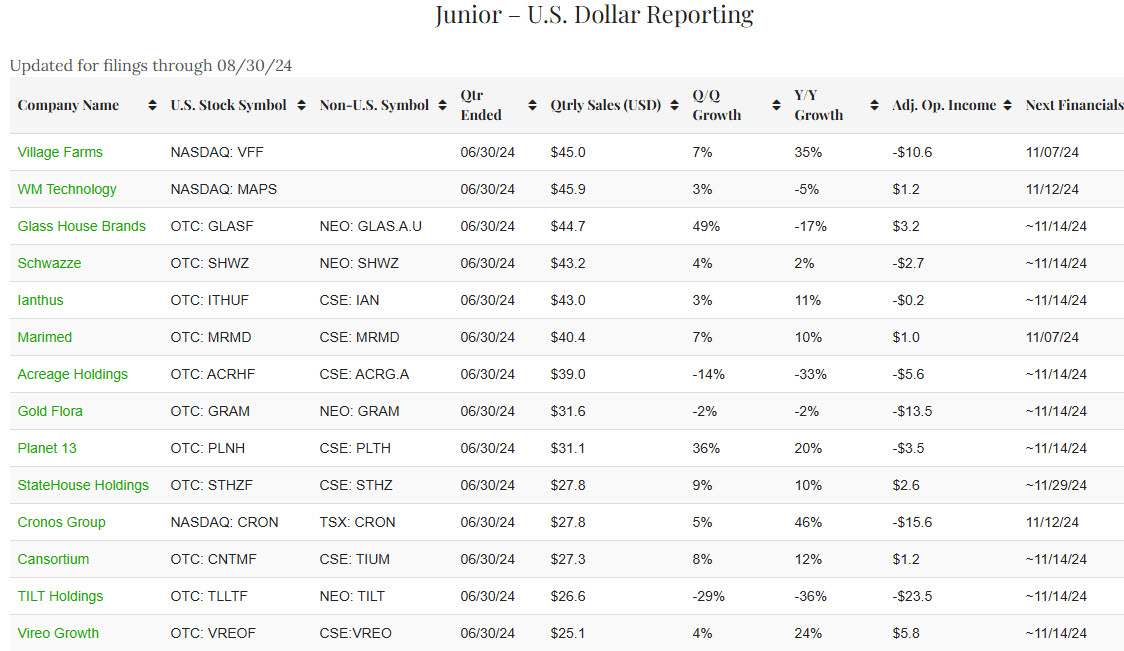This screenshot has height=651, width=1124.
Task: Open the Schwazze company page
Action: pos(49,263)
